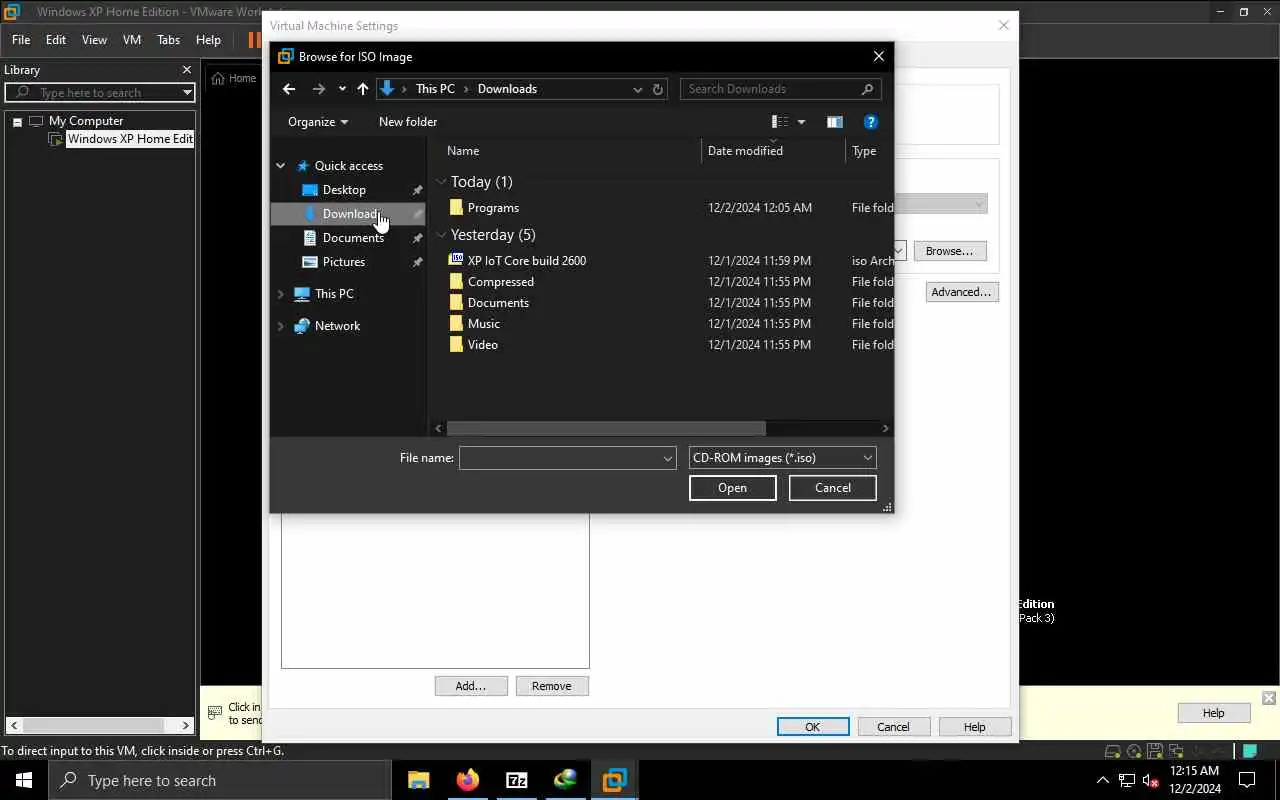Click the hard disk status icon
1280x800 pixels.
click(x=1113, y=751)
